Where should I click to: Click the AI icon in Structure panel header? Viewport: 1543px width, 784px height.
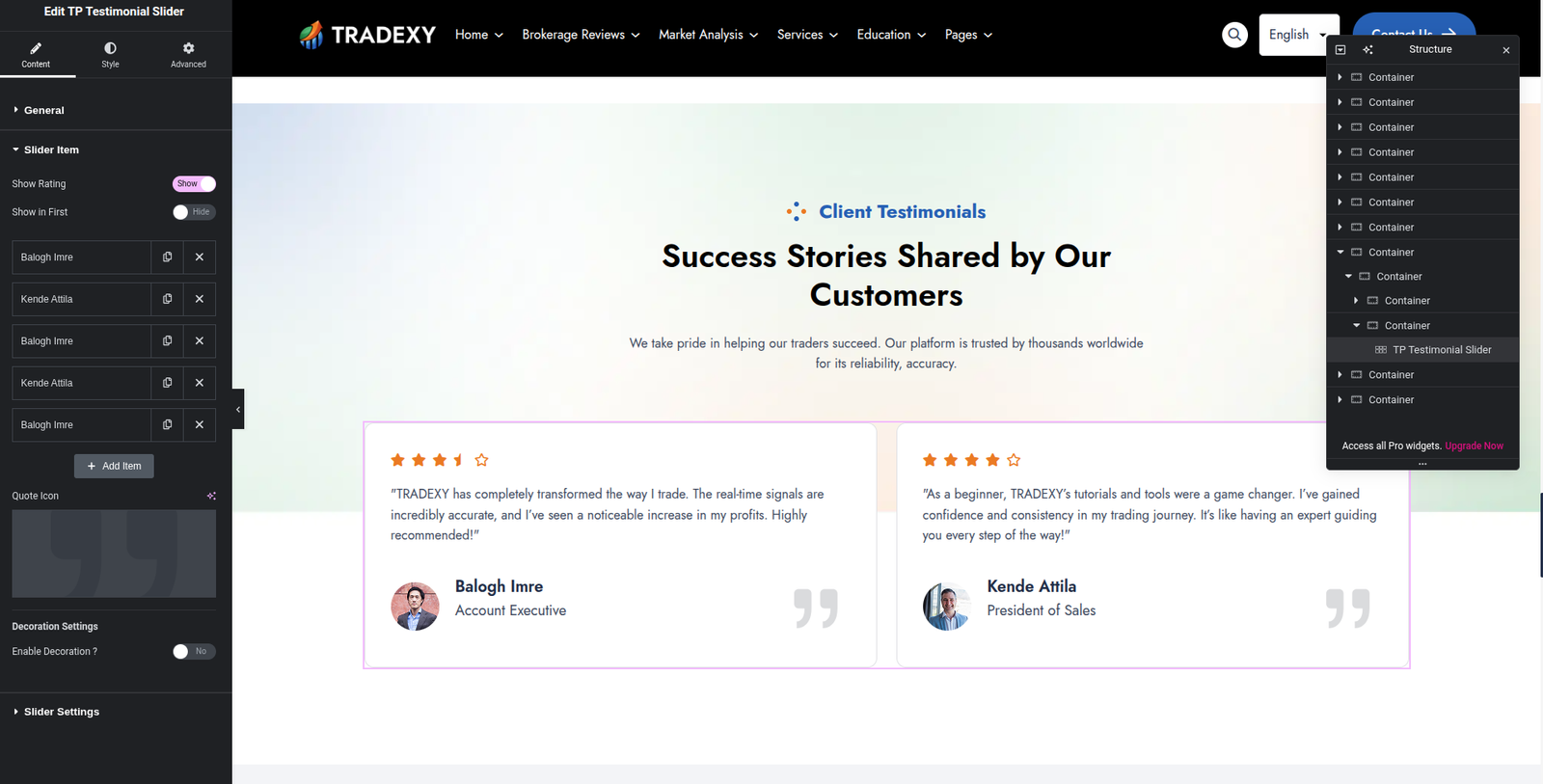1367,49
